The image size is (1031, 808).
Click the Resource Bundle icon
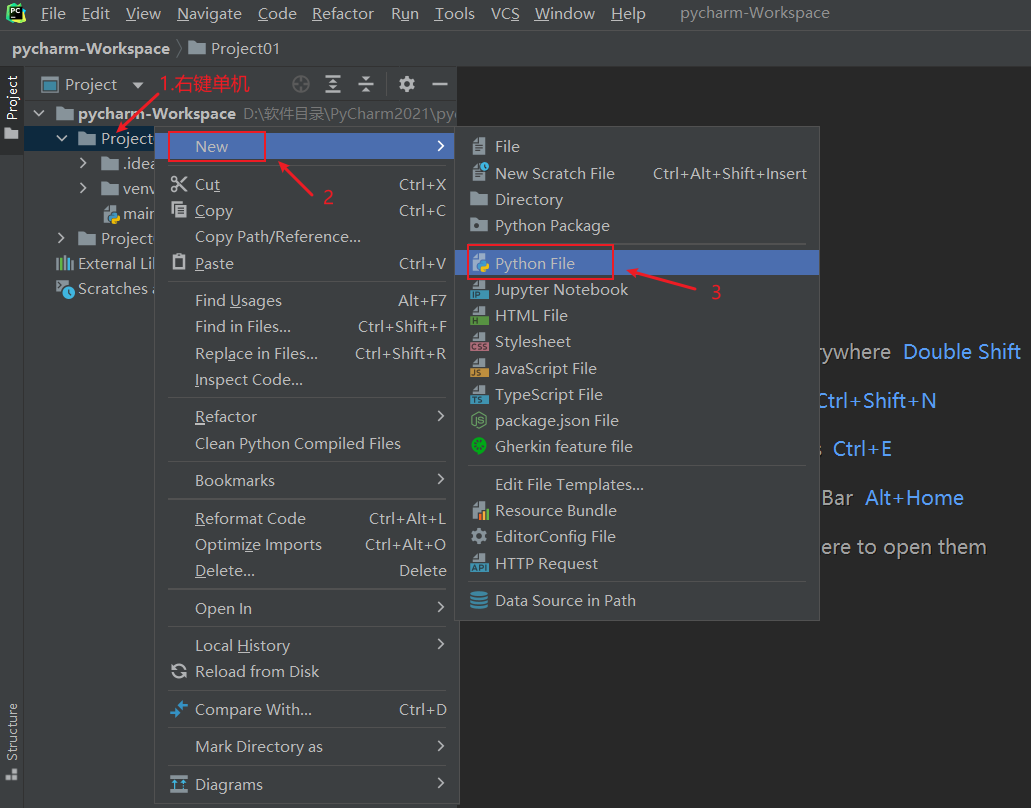coord(480,510)
